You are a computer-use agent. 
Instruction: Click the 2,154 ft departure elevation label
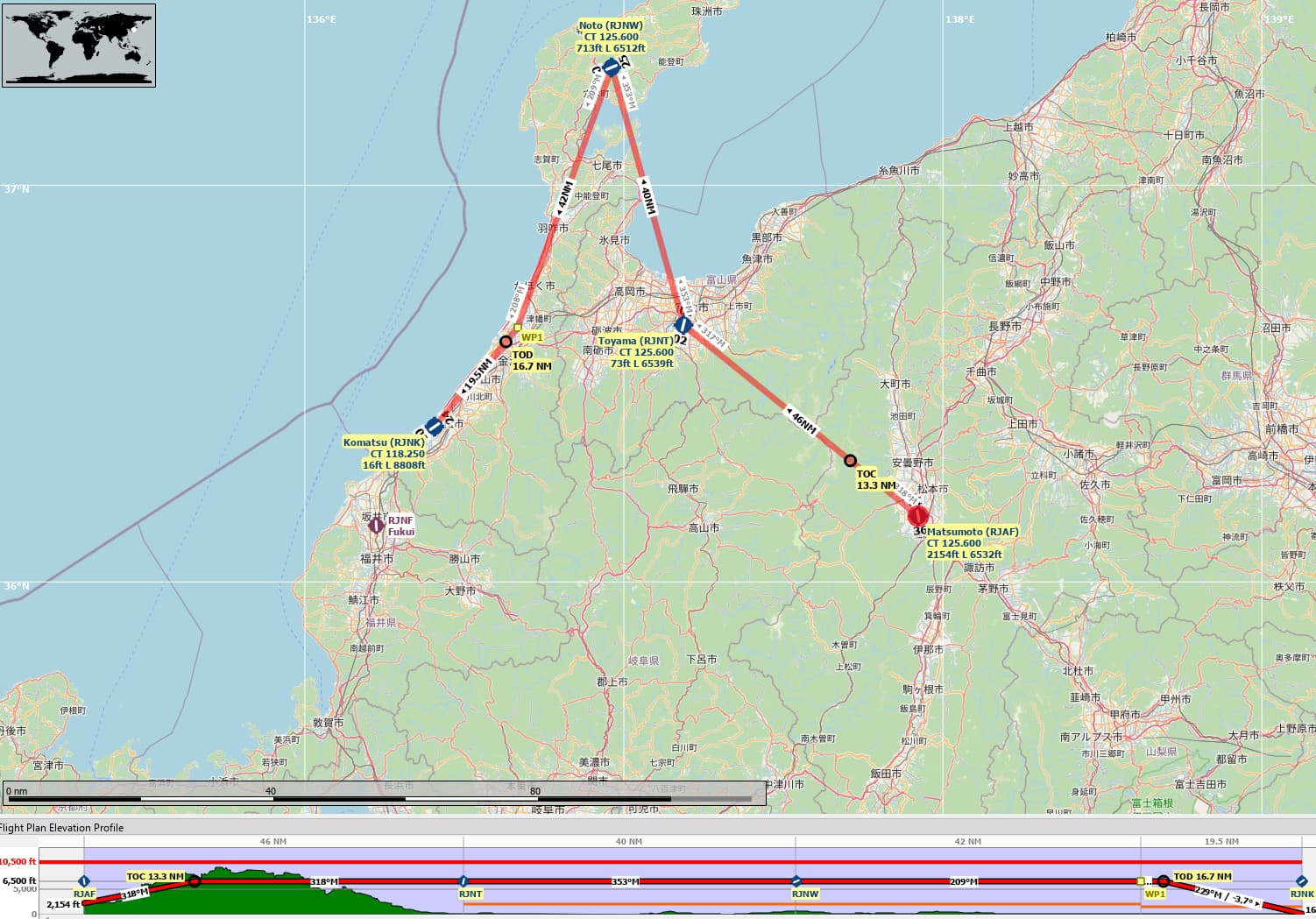63,904
